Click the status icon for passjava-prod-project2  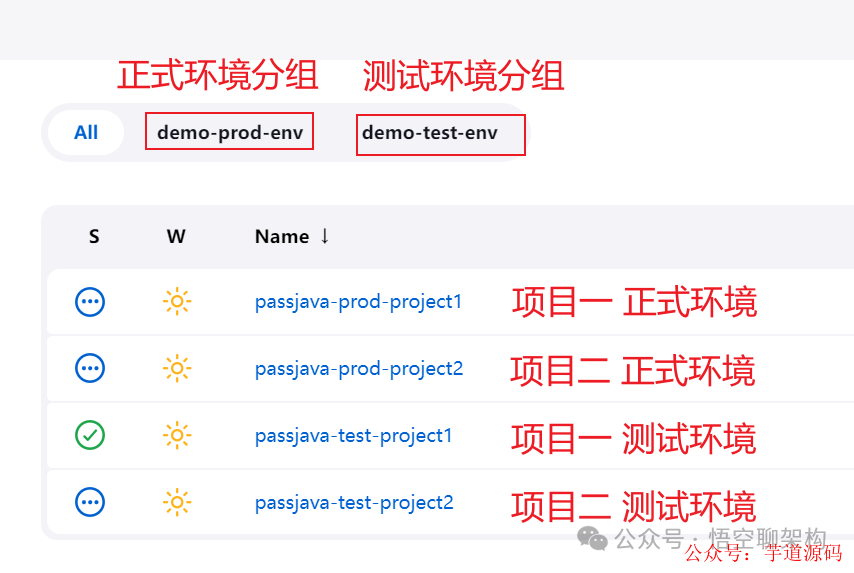[90, 368]
